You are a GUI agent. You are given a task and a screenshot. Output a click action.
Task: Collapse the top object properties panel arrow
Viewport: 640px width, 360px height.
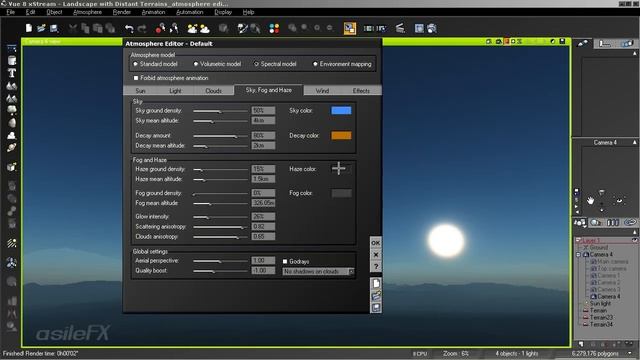click(635, 53)
